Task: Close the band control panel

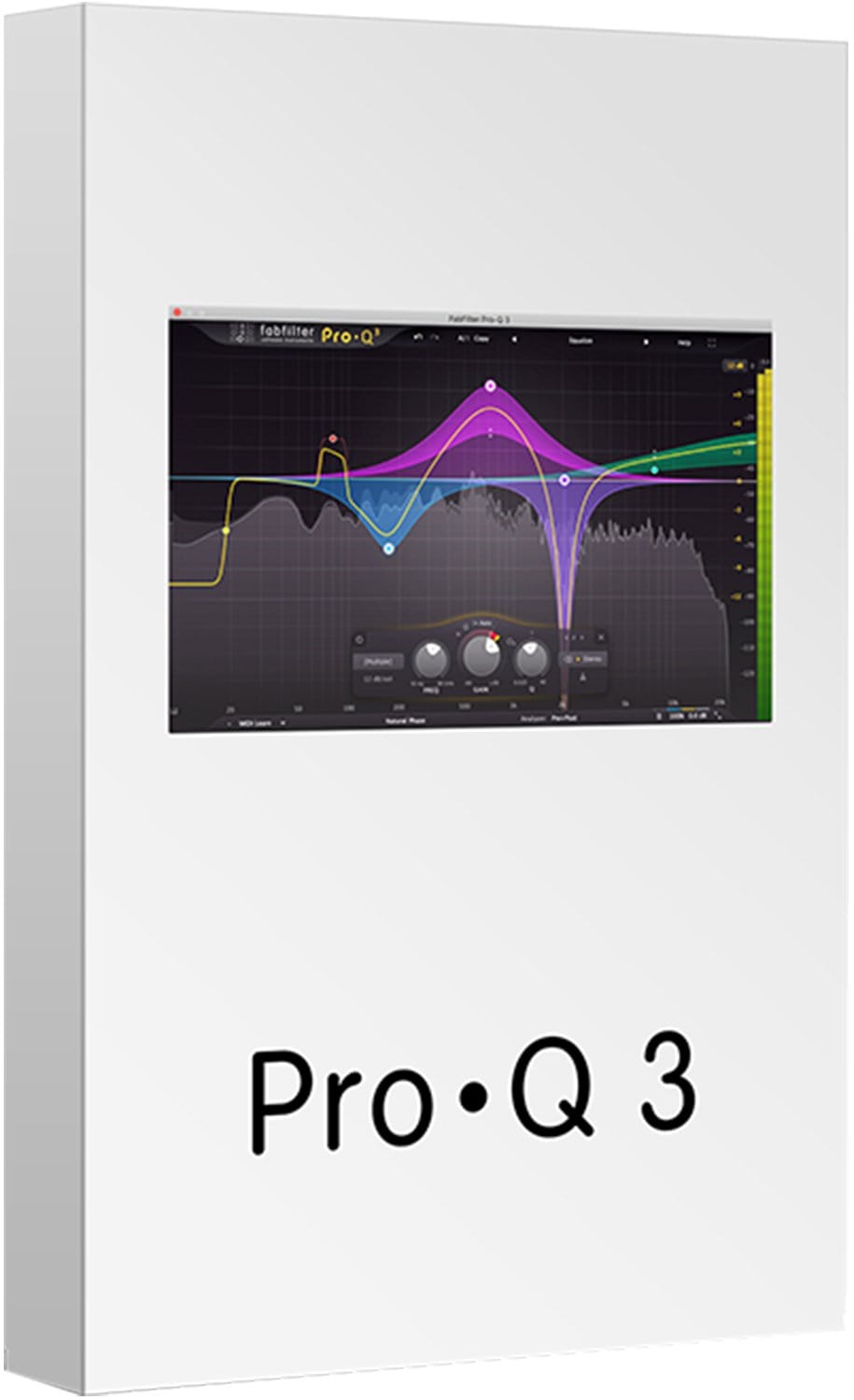Action: pos(601,637)
